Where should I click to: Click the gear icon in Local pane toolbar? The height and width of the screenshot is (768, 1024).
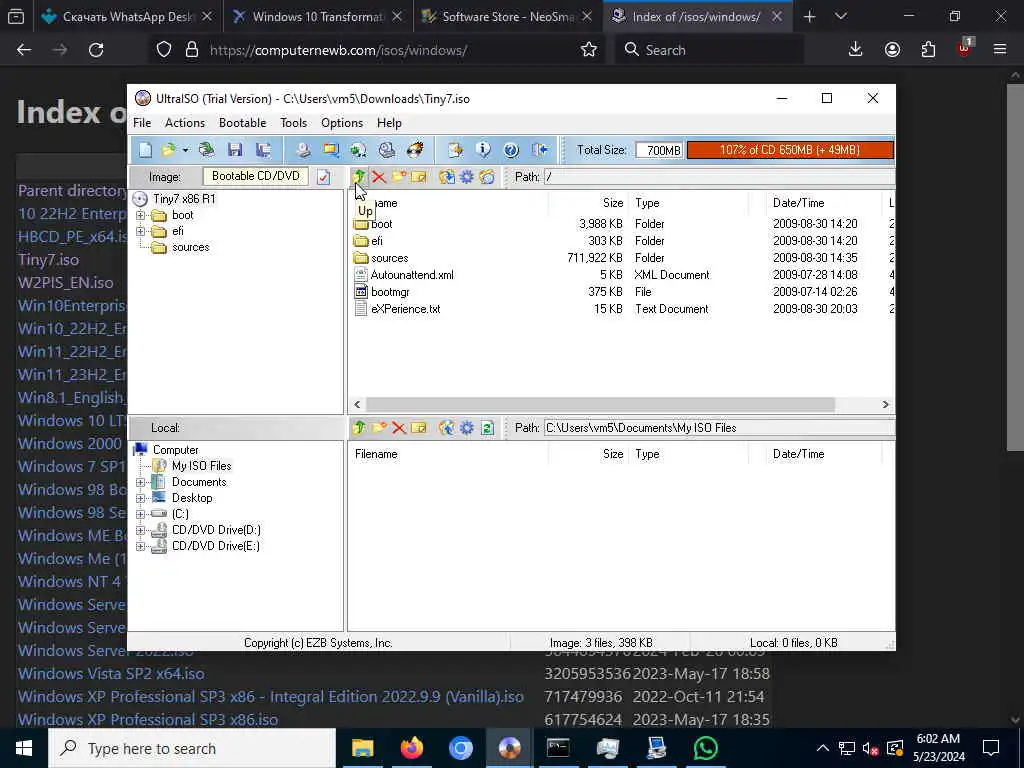click(x=467, y=428)
